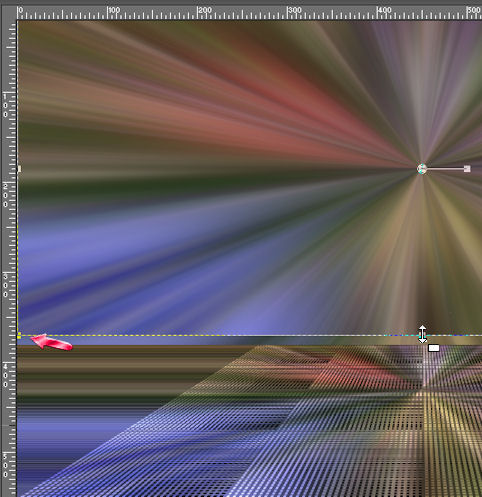Click the 0 mark on horizontal ruler
482x497 pixels.
[21, 10]
